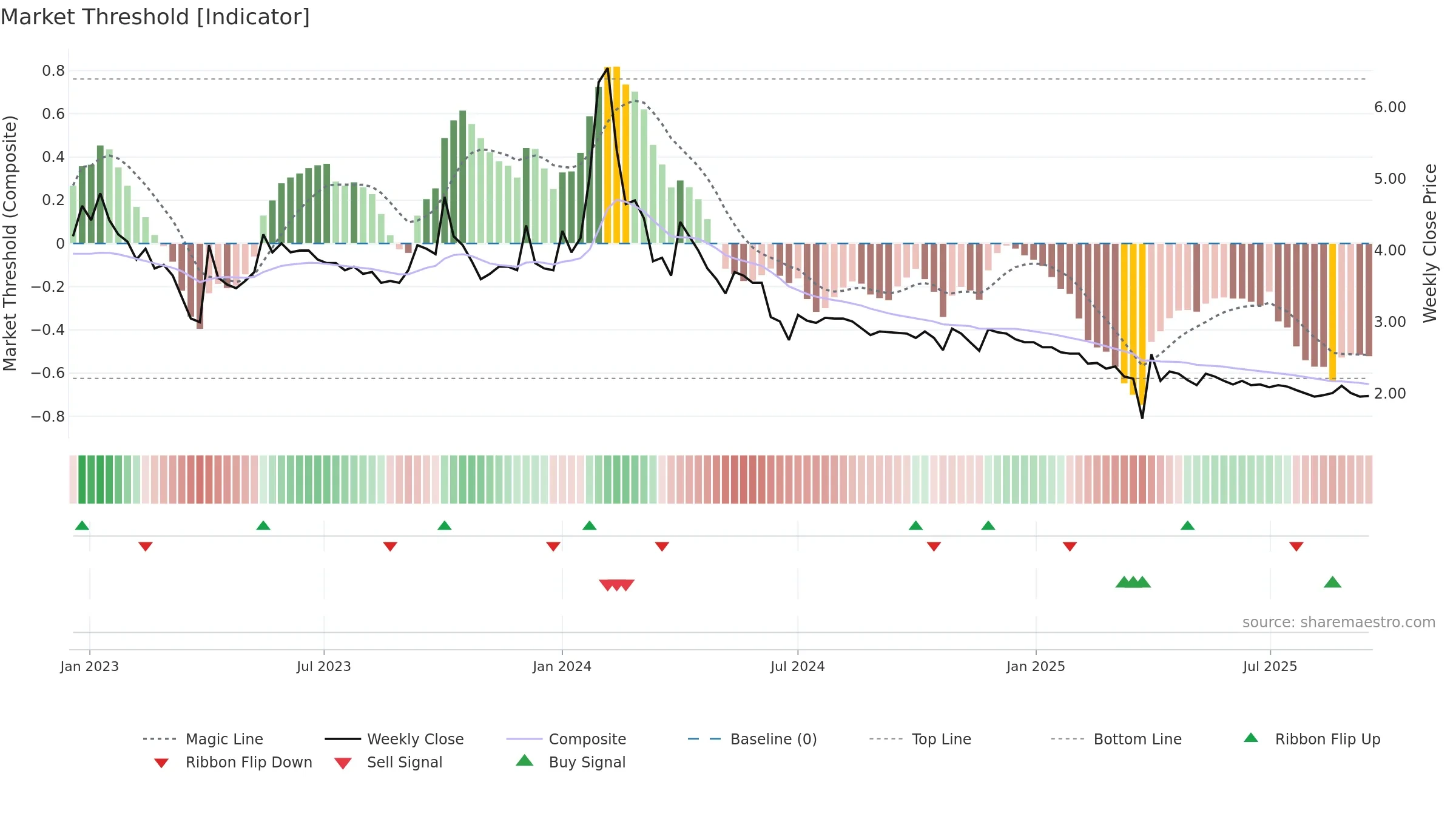Click the ribbon flip down marker after Jul 2025

(1296, 547)
